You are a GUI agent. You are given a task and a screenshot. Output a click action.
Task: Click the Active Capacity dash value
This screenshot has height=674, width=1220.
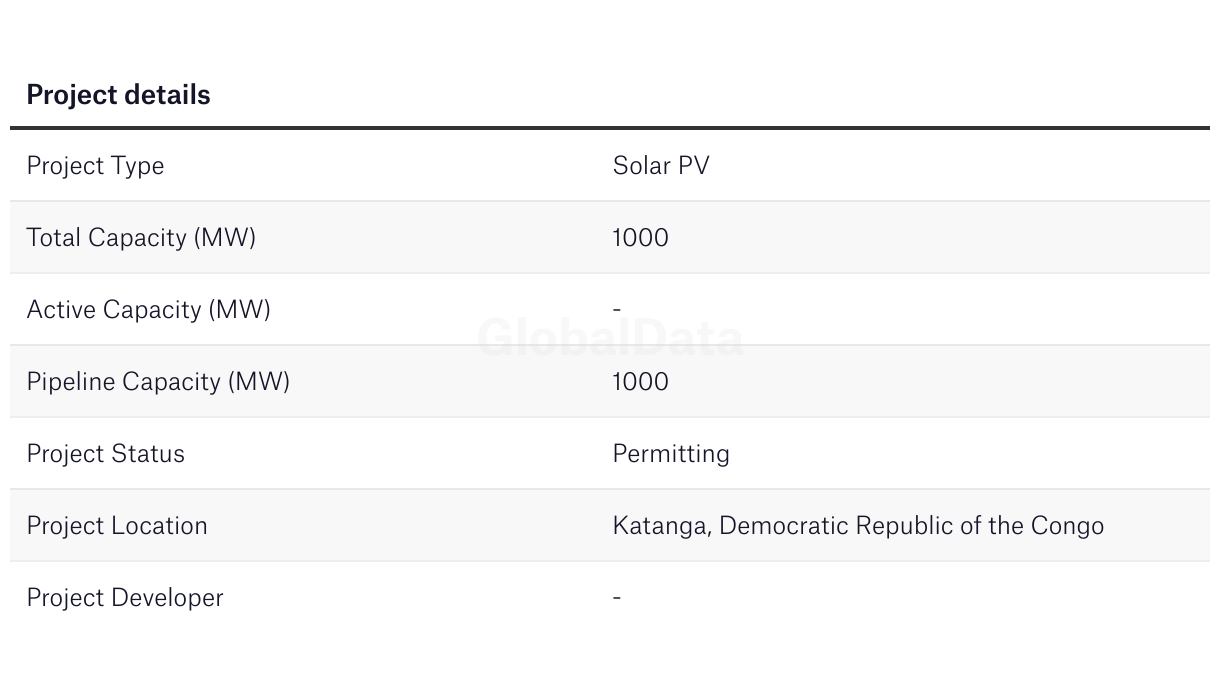point(617,309)
